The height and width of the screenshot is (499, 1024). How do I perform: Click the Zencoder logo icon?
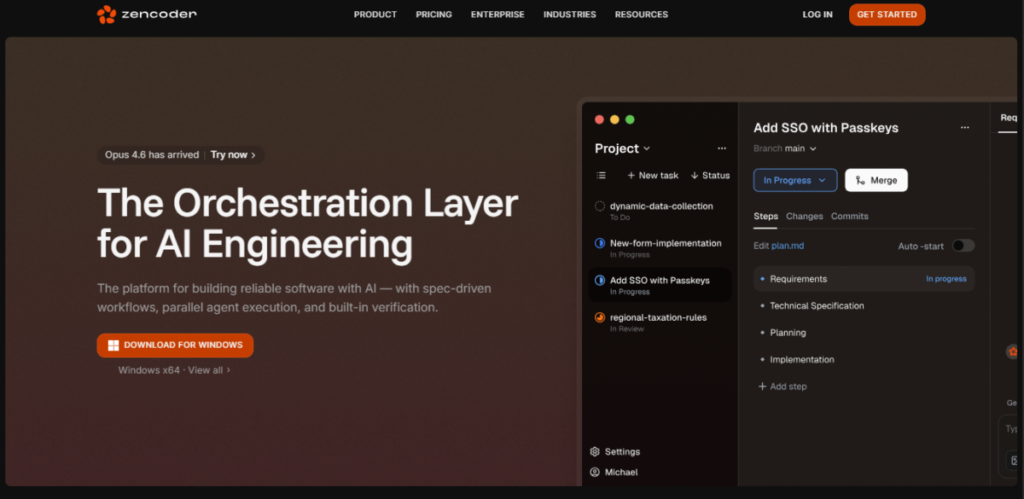click(x=106, y=14)
